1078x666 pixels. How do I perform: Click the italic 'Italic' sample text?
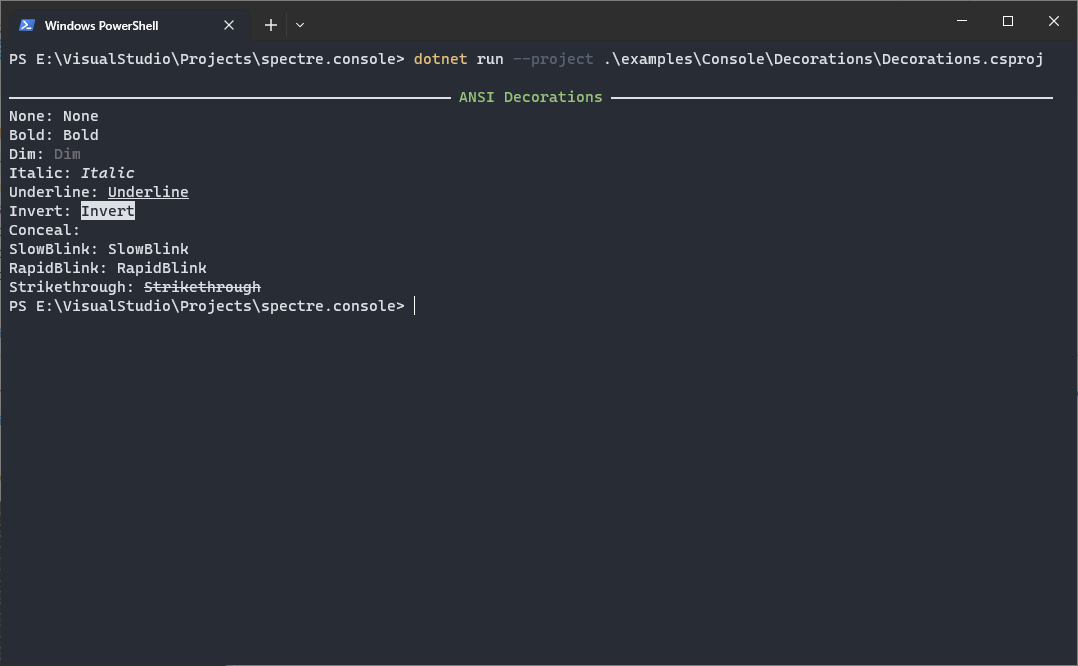[x=107, y=173]
